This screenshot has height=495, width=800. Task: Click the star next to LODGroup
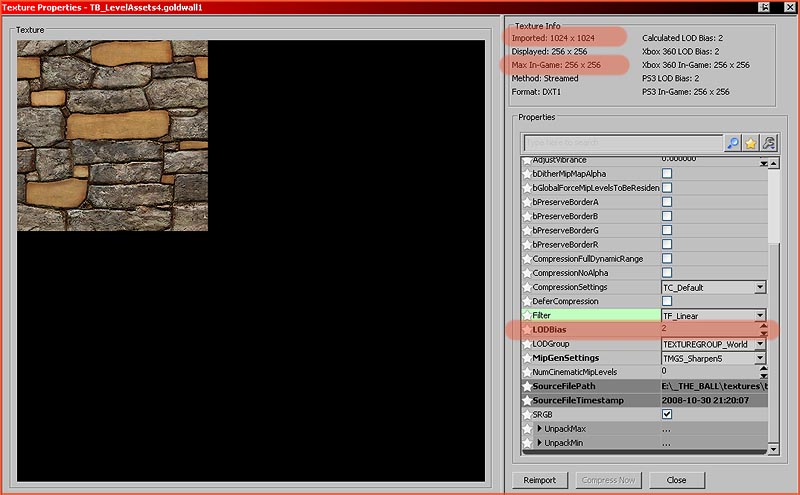click(x=527, y=344)
